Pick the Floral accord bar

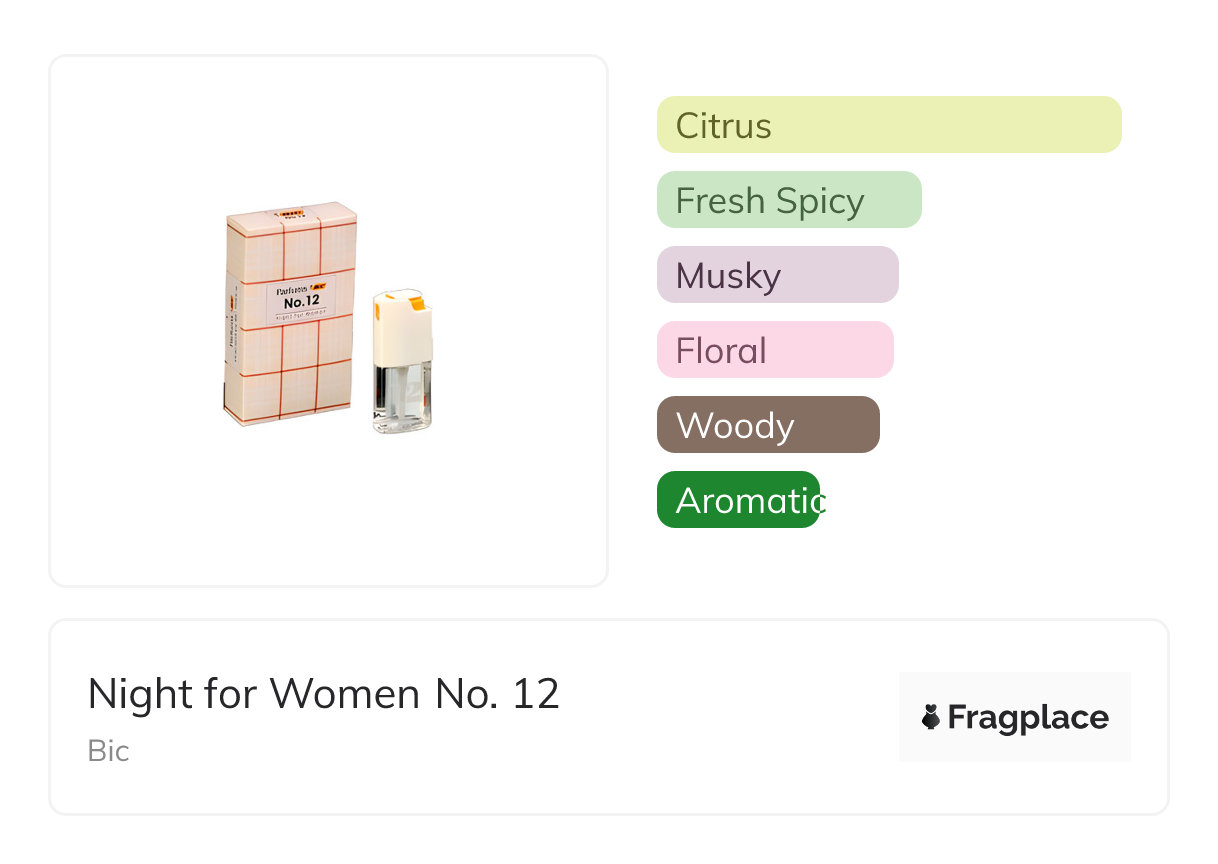pyautogui.click(x=774, y=350)
